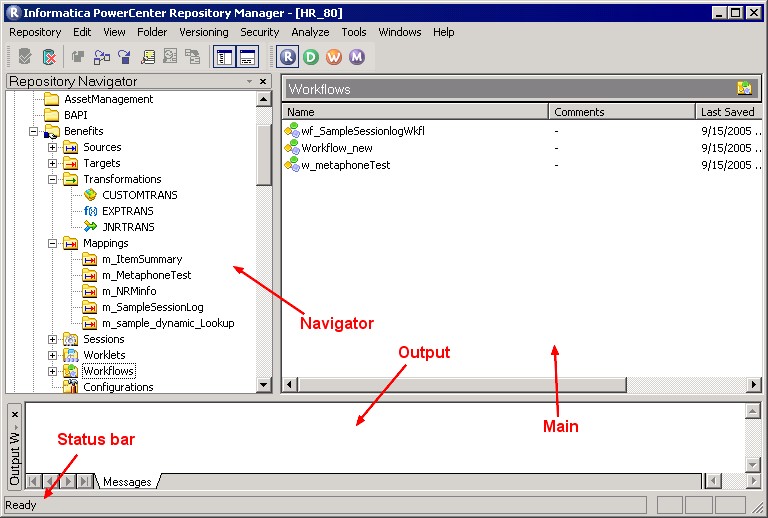Collapse the Mappings node
The width and height of the screenshot is (768, 518).
(52, 243)
